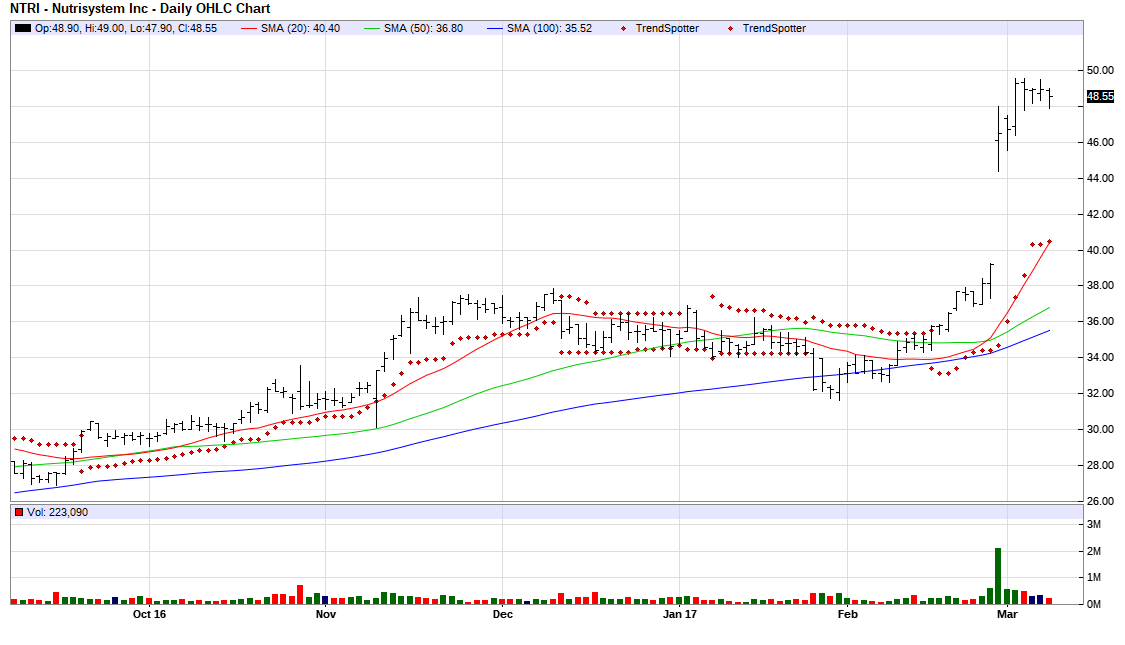Click the last red volume bar on the right
1125x645 pixels.
coord(1049,601)
